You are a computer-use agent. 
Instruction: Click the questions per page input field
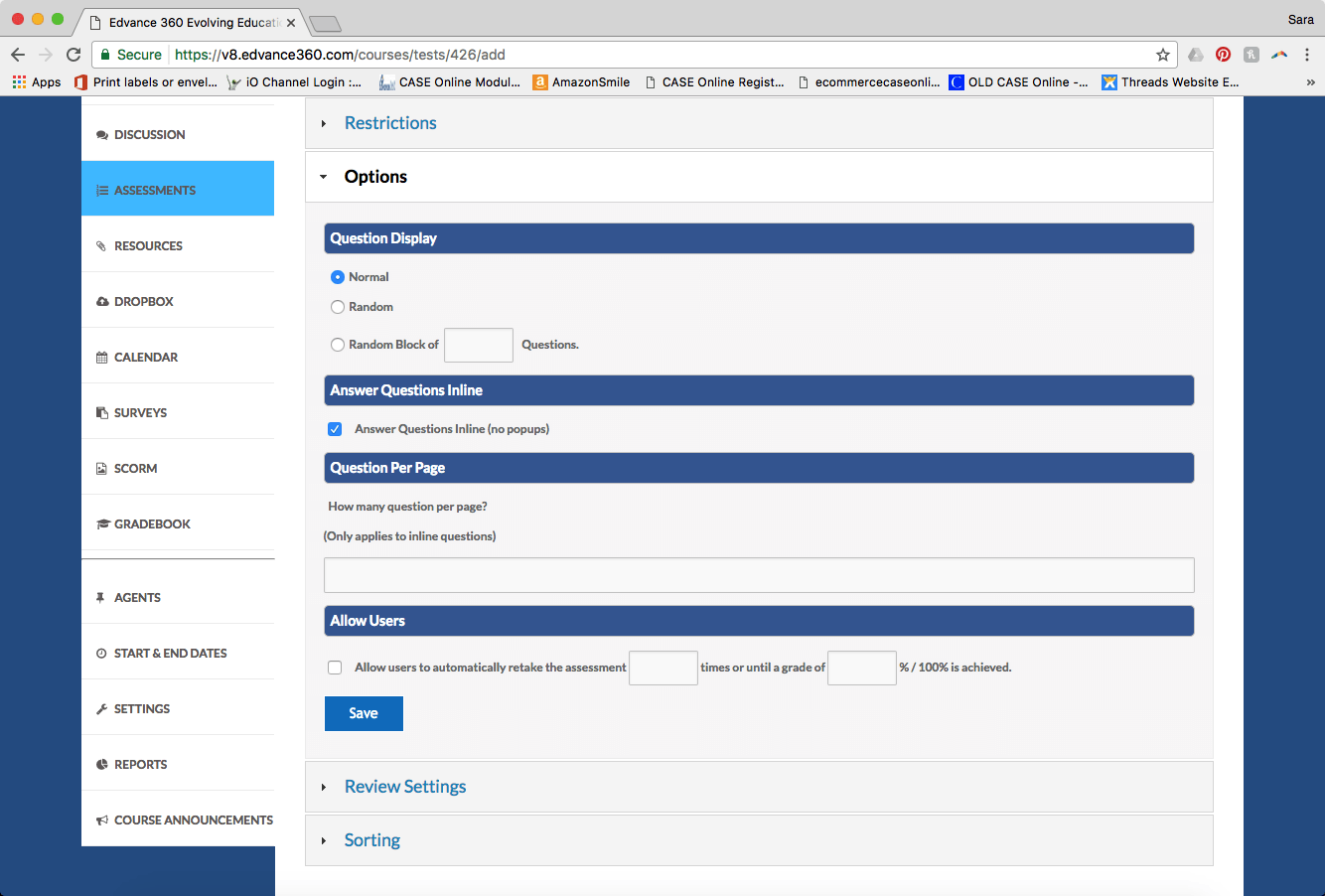pyautogui.click(x=759, y=575)
